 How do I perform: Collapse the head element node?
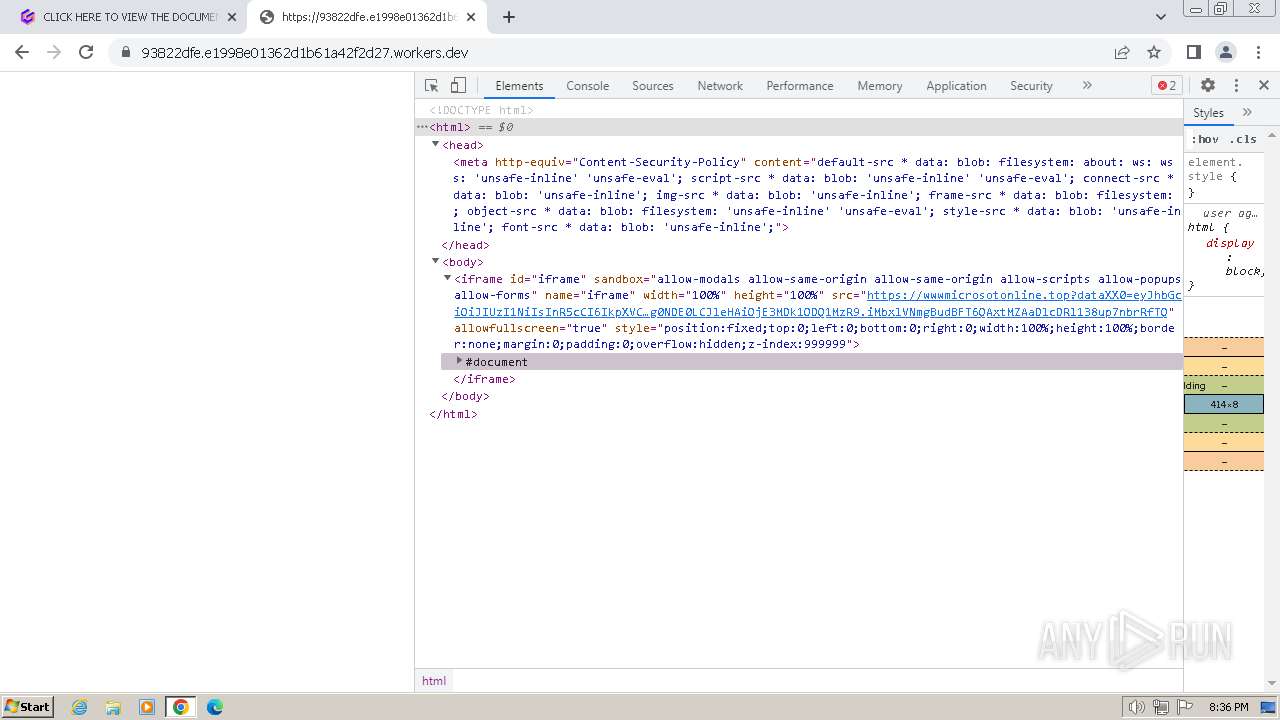point(436,145)
